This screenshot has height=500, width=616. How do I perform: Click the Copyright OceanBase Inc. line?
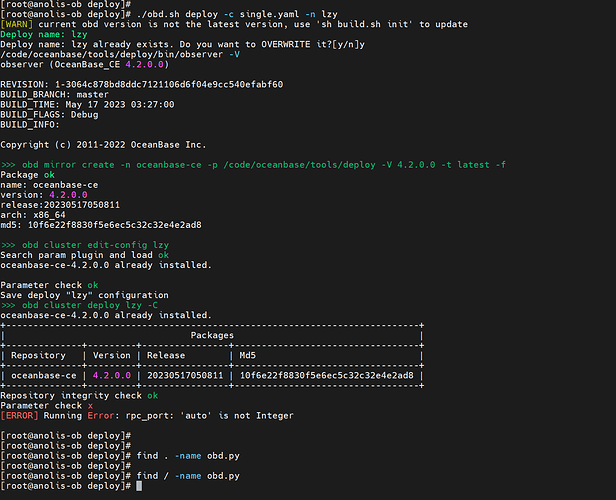(103, 145)
